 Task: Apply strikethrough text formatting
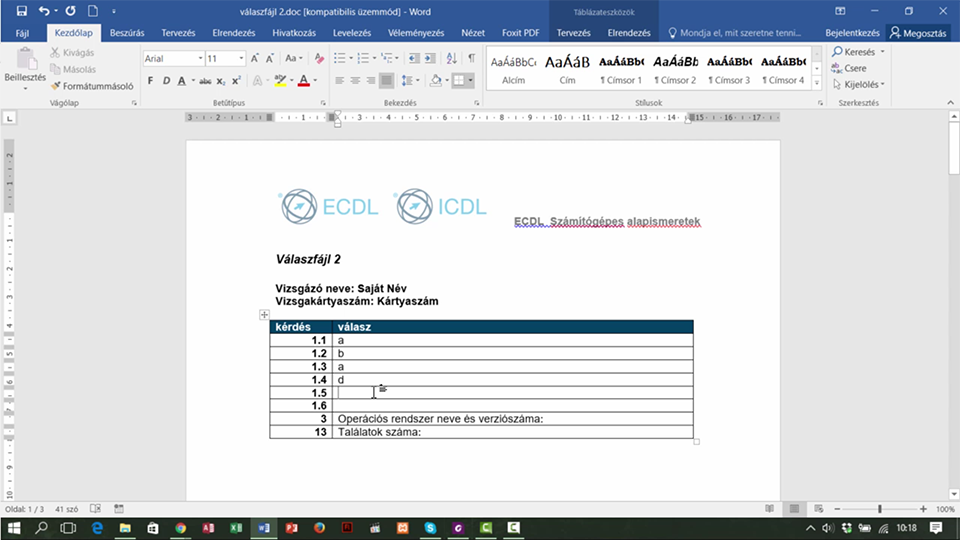[x=205, y=81]
